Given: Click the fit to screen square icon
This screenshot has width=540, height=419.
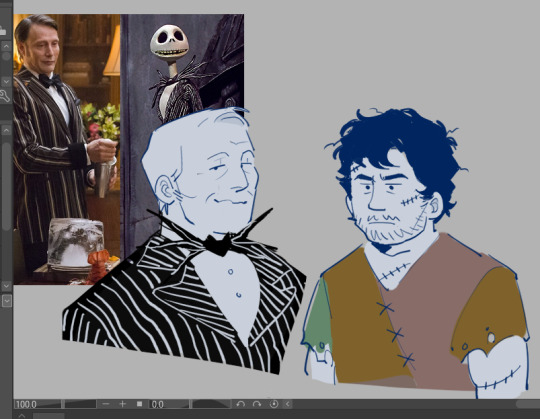Looking at the screenshot, I should 139,404.
